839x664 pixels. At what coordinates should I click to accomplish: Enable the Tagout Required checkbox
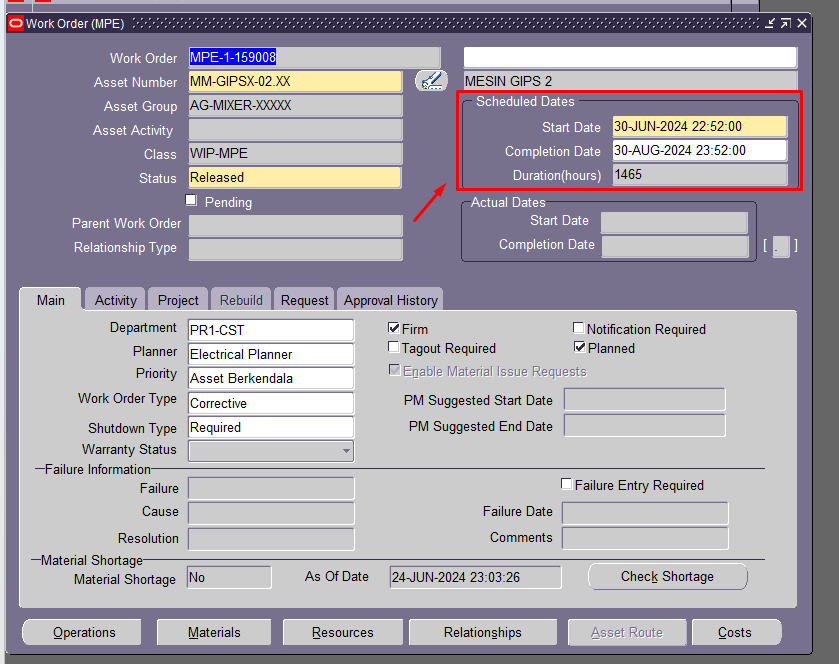[393, 347]
